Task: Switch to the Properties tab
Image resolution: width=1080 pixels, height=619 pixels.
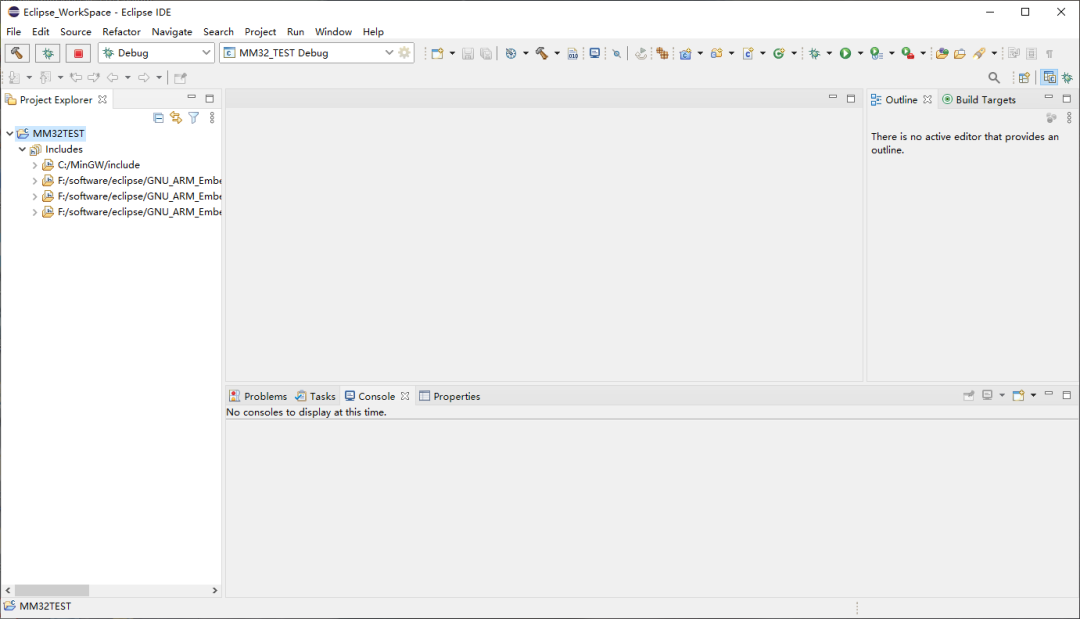Action: tap(450, 396)
